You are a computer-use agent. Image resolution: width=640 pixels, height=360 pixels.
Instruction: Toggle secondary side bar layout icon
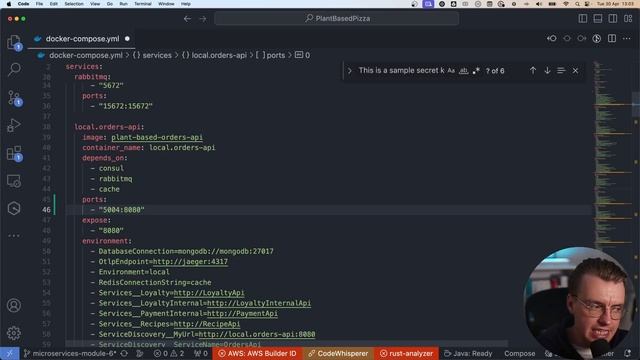pyautogui.click(x=613, y=18)
